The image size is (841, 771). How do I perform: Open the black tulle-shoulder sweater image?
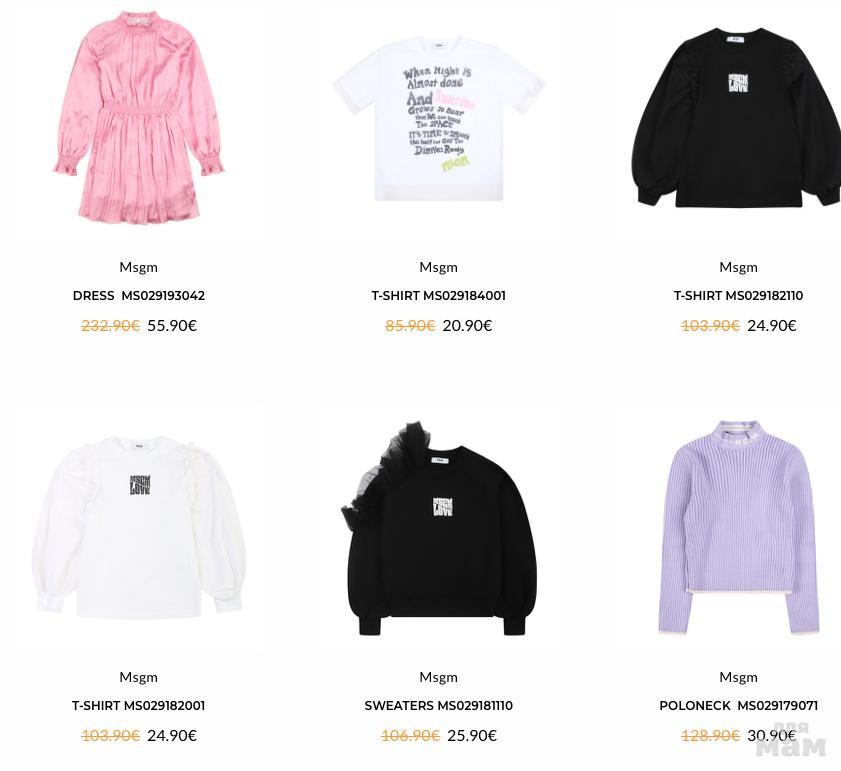coord(439,528)
